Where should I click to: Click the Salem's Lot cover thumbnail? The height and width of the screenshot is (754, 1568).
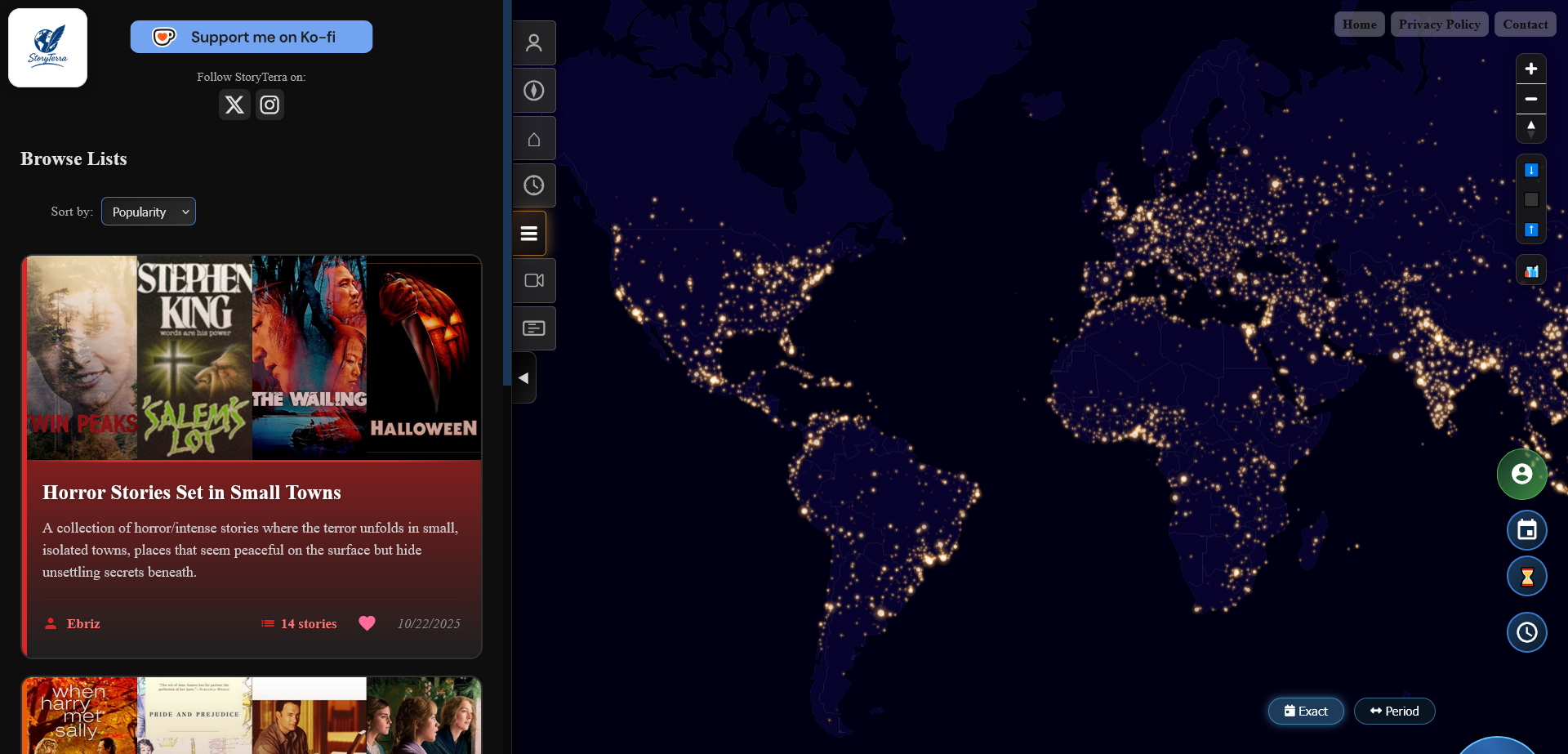pos(194,358)
